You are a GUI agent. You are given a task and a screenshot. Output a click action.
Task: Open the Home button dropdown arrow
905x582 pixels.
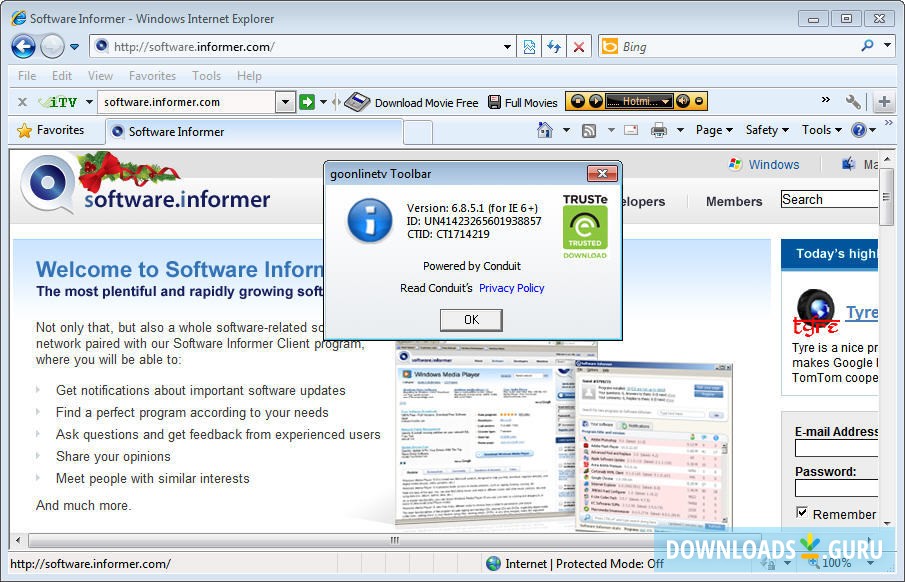tap(566, 130)
